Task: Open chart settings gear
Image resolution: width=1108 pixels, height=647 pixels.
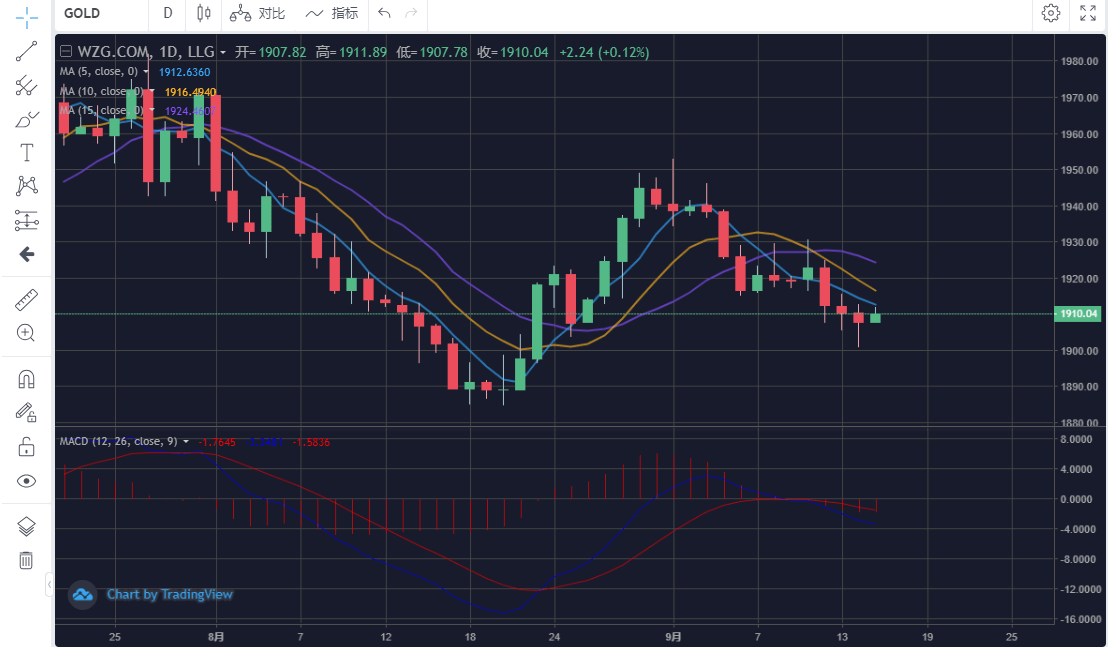Action: 1050,13
